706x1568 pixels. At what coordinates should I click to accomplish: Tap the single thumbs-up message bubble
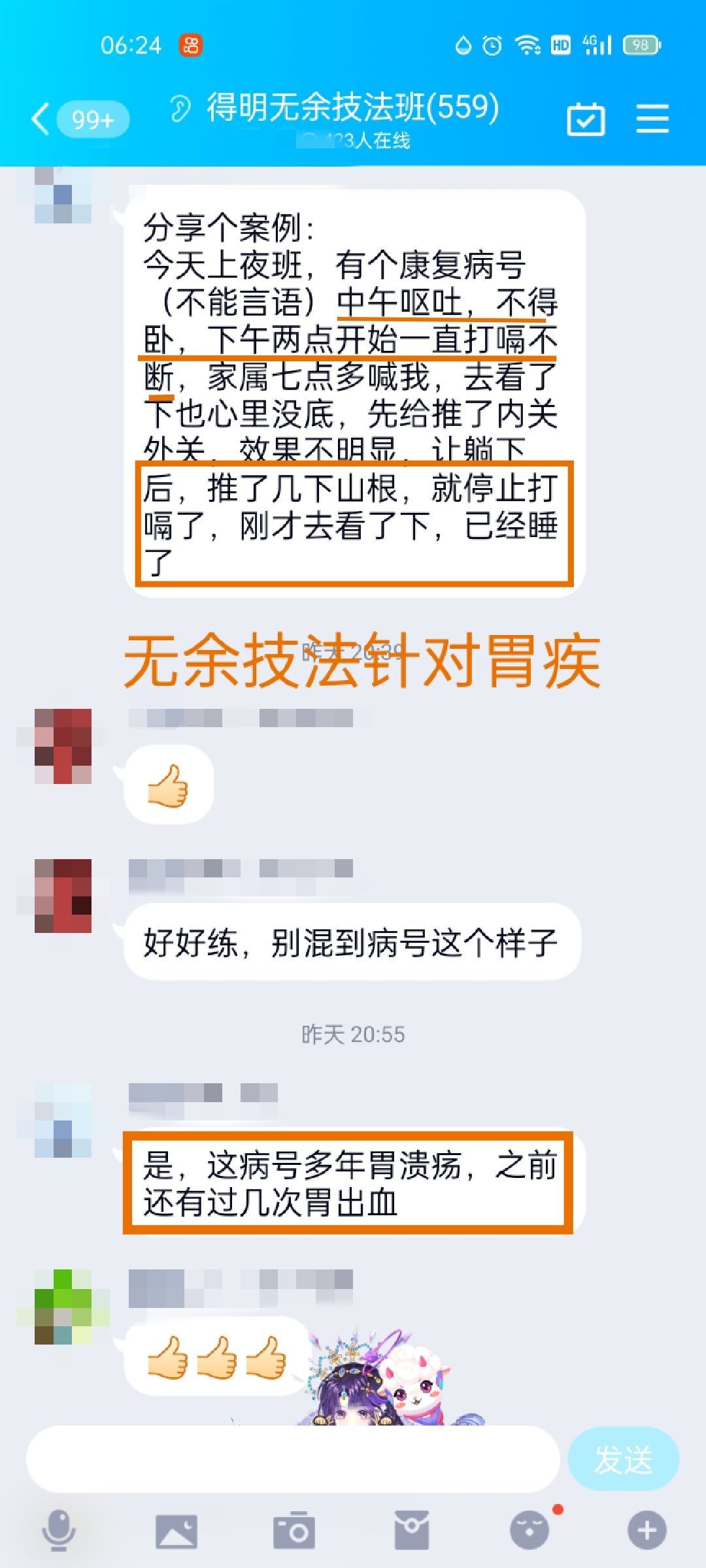pyautogui.click(x=169, y=785)
